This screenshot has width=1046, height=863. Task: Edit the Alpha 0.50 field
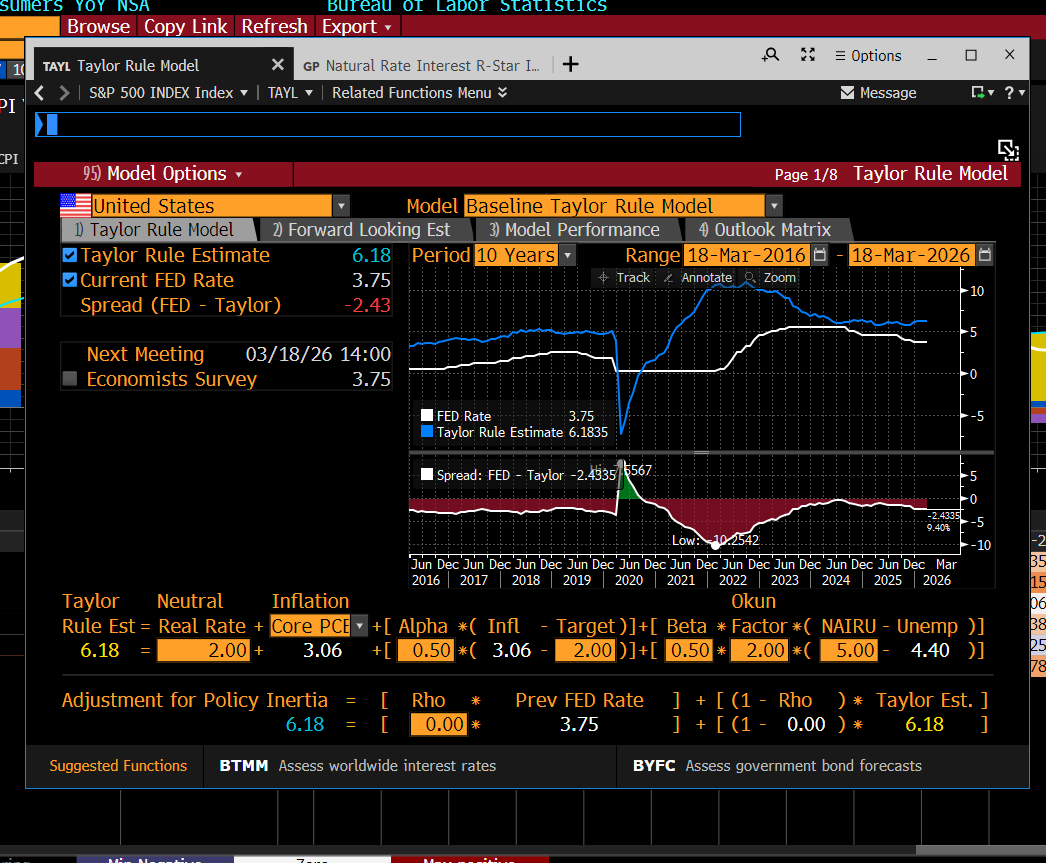click(425, 650)
